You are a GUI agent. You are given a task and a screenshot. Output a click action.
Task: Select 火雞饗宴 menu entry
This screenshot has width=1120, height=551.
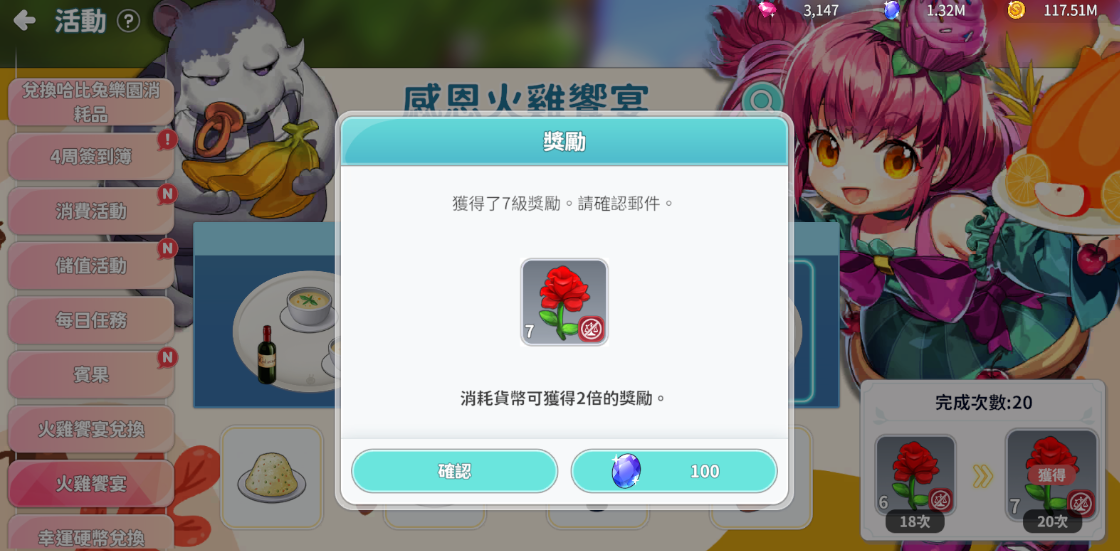[x=91, y=484]
